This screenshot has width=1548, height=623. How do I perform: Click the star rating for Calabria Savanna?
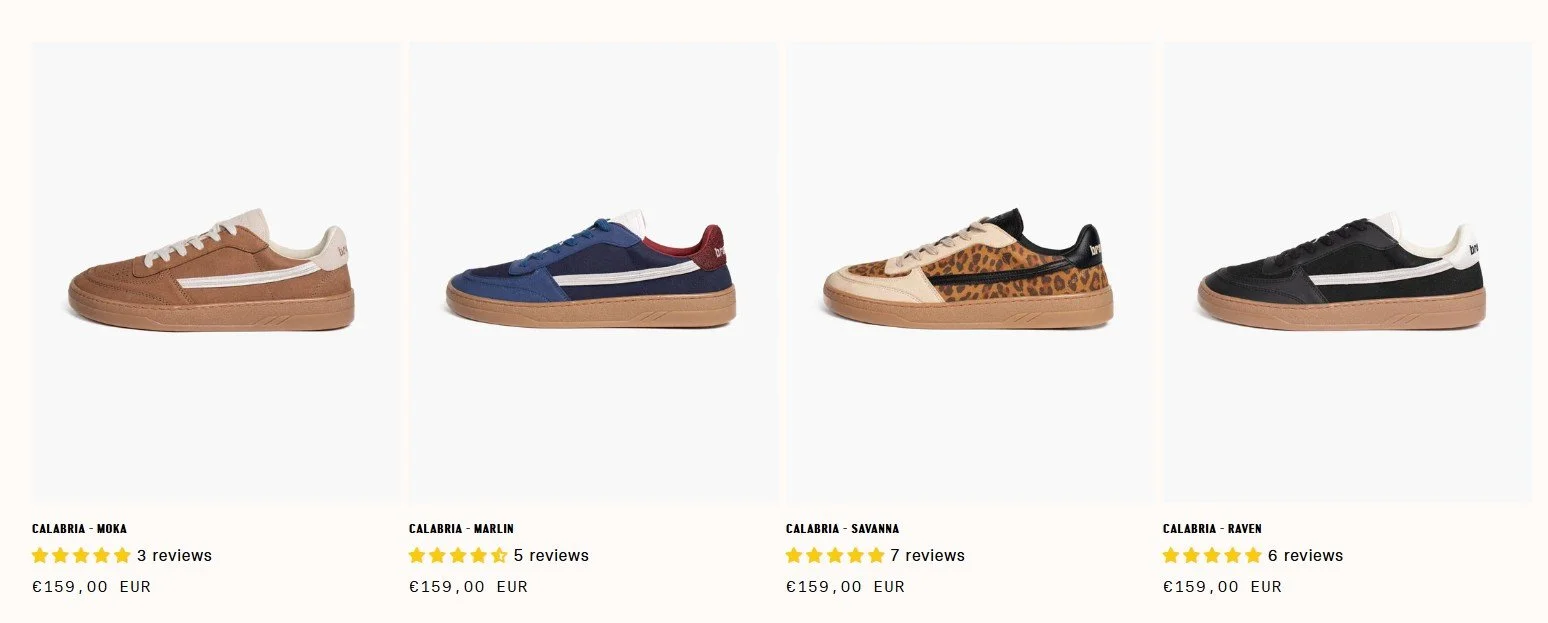point(835,555)
